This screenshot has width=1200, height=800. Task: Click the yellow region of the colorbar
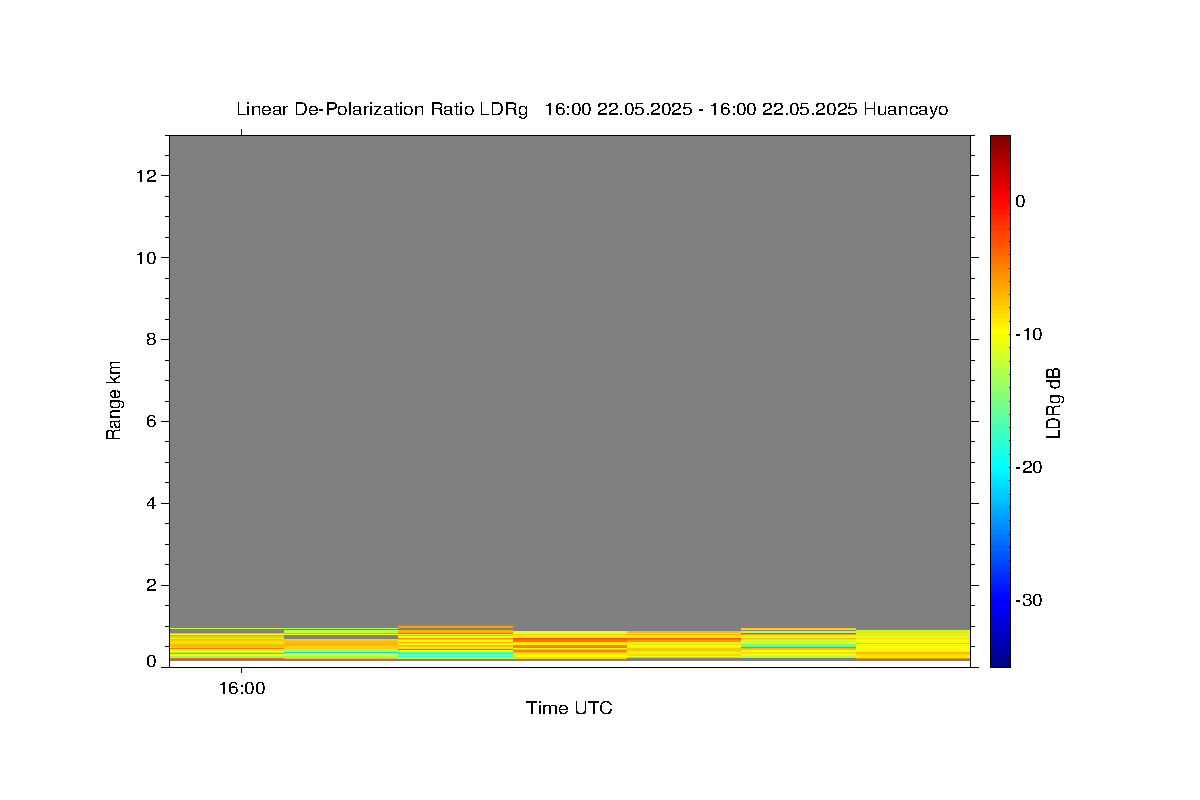point(1000,333)
